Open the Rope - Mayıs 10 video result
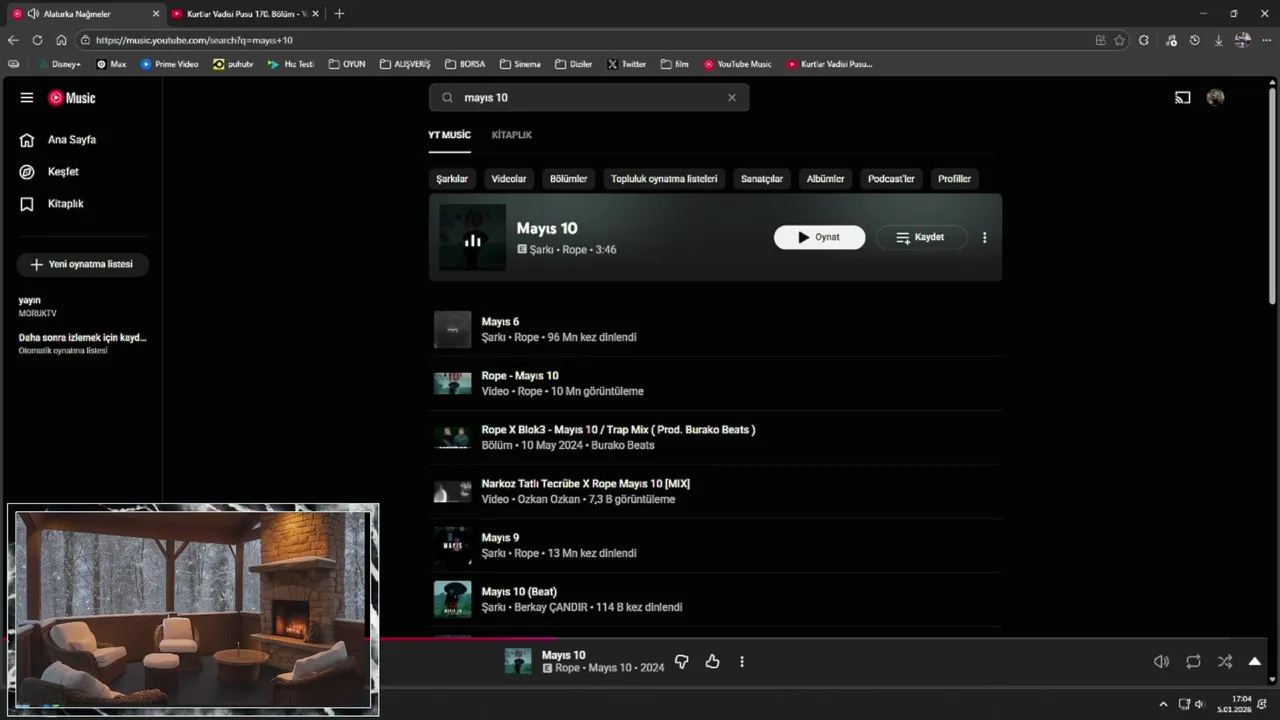Screen dimensions: 1280x720 (715, 383)
